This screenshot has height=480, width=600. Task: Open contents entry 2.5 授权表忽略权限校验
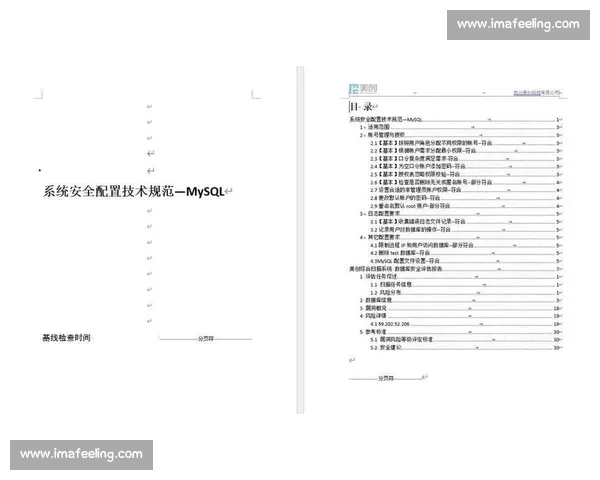pos(465,174)
